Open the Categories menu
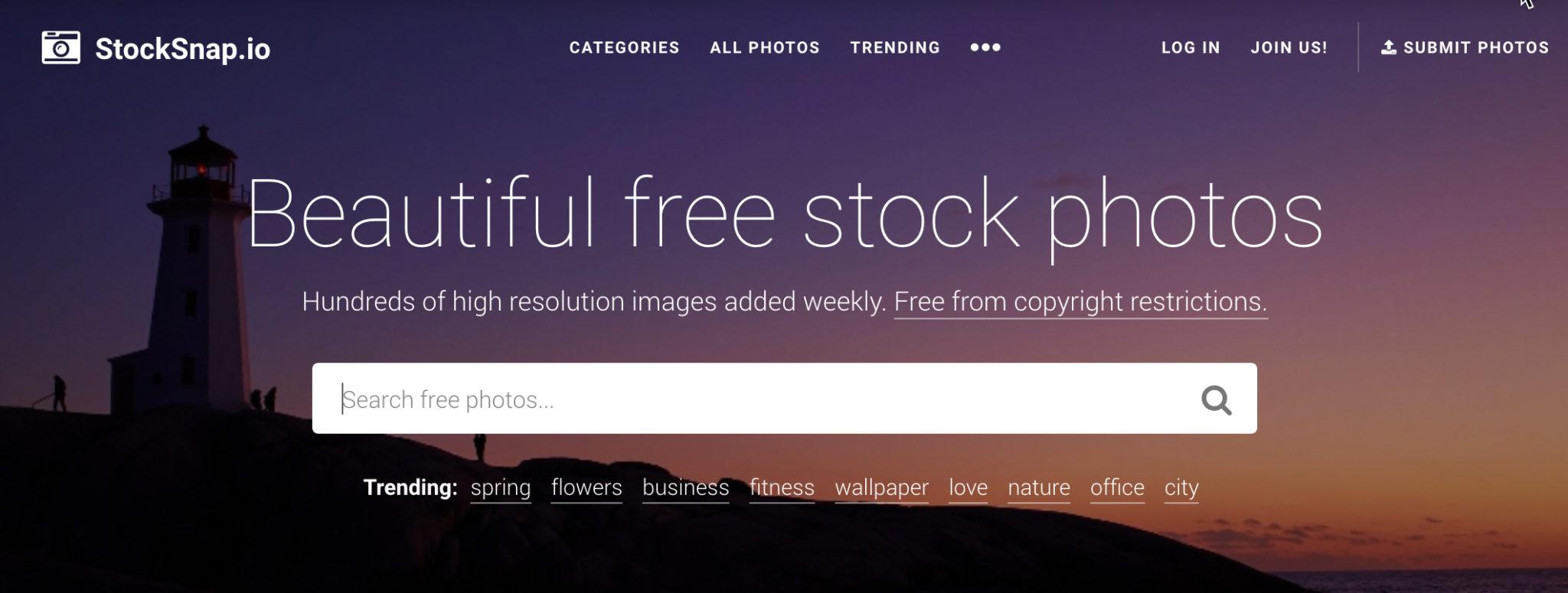1568x593 pixels. pos(624,47)
